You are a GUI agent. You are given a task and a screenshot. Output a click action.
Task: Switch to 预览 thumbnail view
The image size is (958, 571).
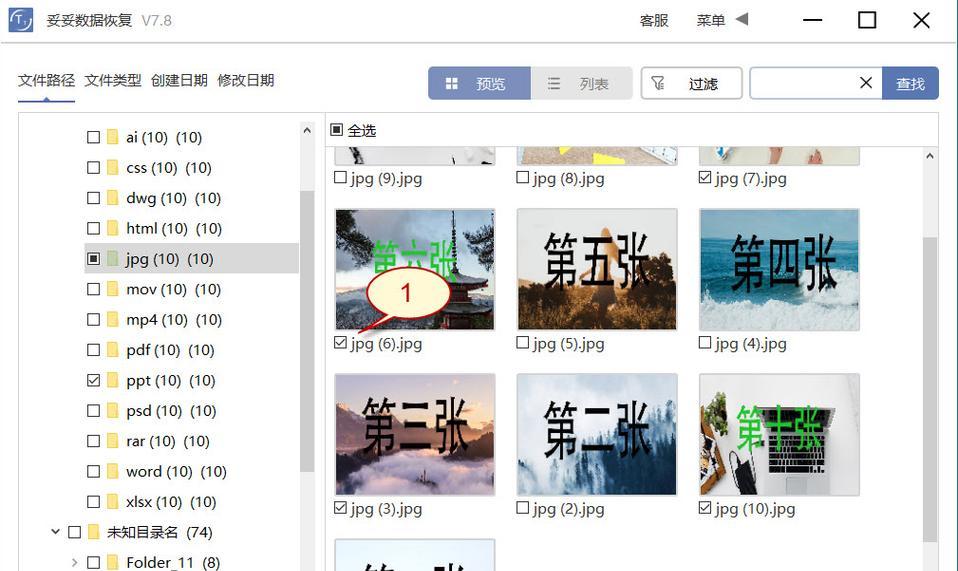point(480,83)
